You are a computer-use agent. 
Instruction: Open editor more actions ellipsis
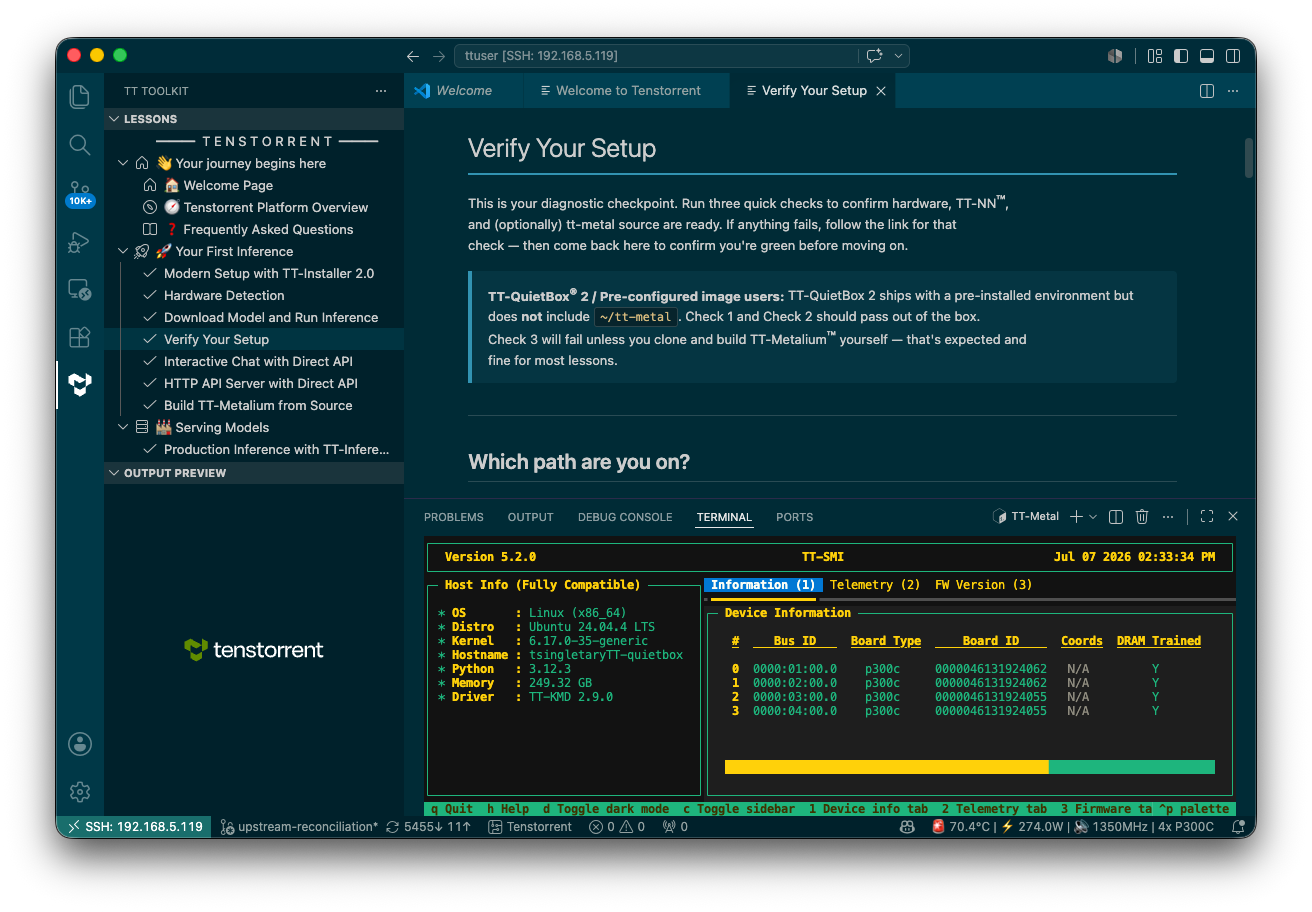click(1233, 91)
